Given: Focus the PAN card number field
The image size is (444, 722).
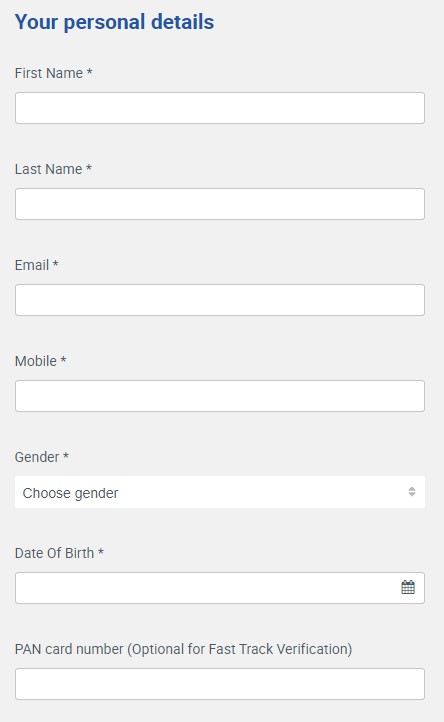Looking at the screenshot, I should point(220,684).
